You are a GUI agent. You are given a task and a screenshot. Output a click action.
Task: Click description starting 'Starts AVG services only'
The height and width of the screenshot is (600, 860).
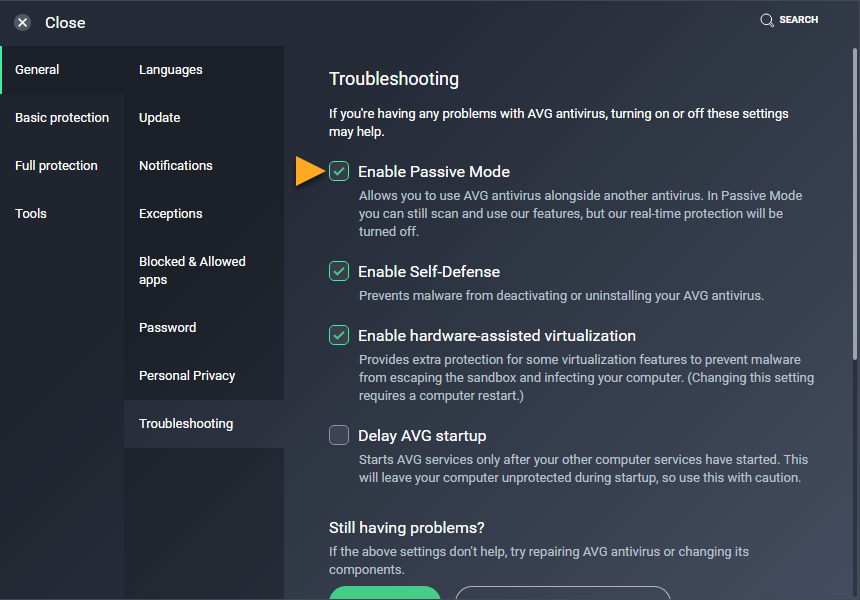pos(583,468)
